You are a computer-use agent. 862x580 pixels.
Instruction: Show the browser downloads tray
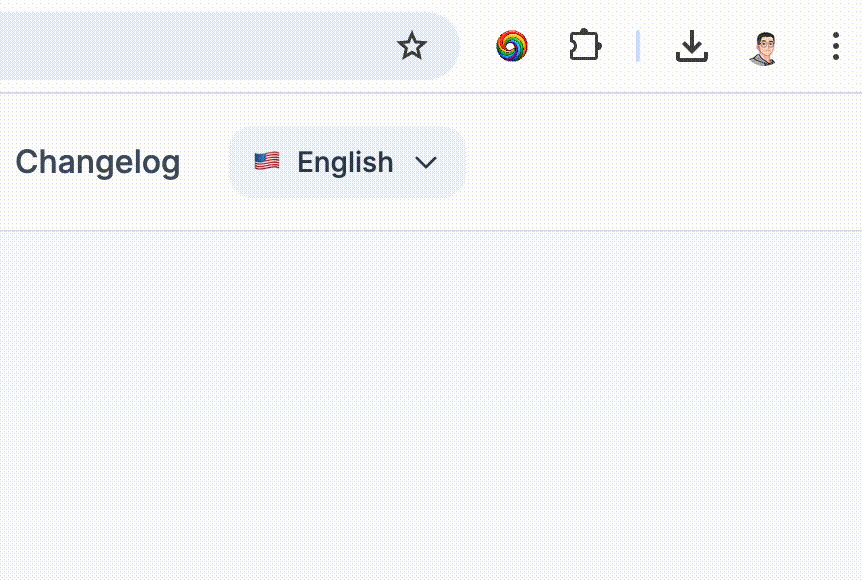click(x=691, y=46)
